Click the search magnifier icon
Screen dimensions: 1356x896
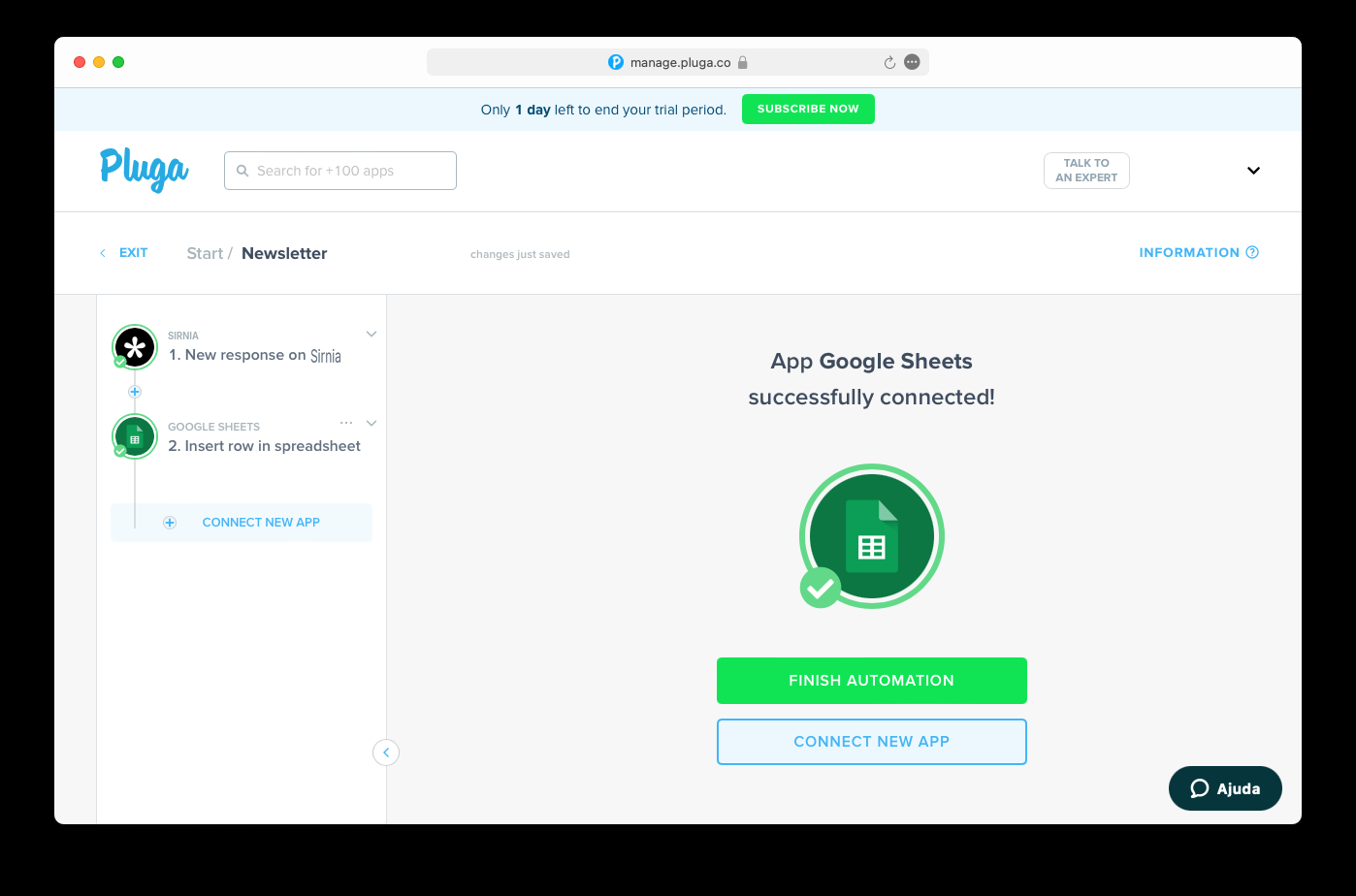point(242,171)
